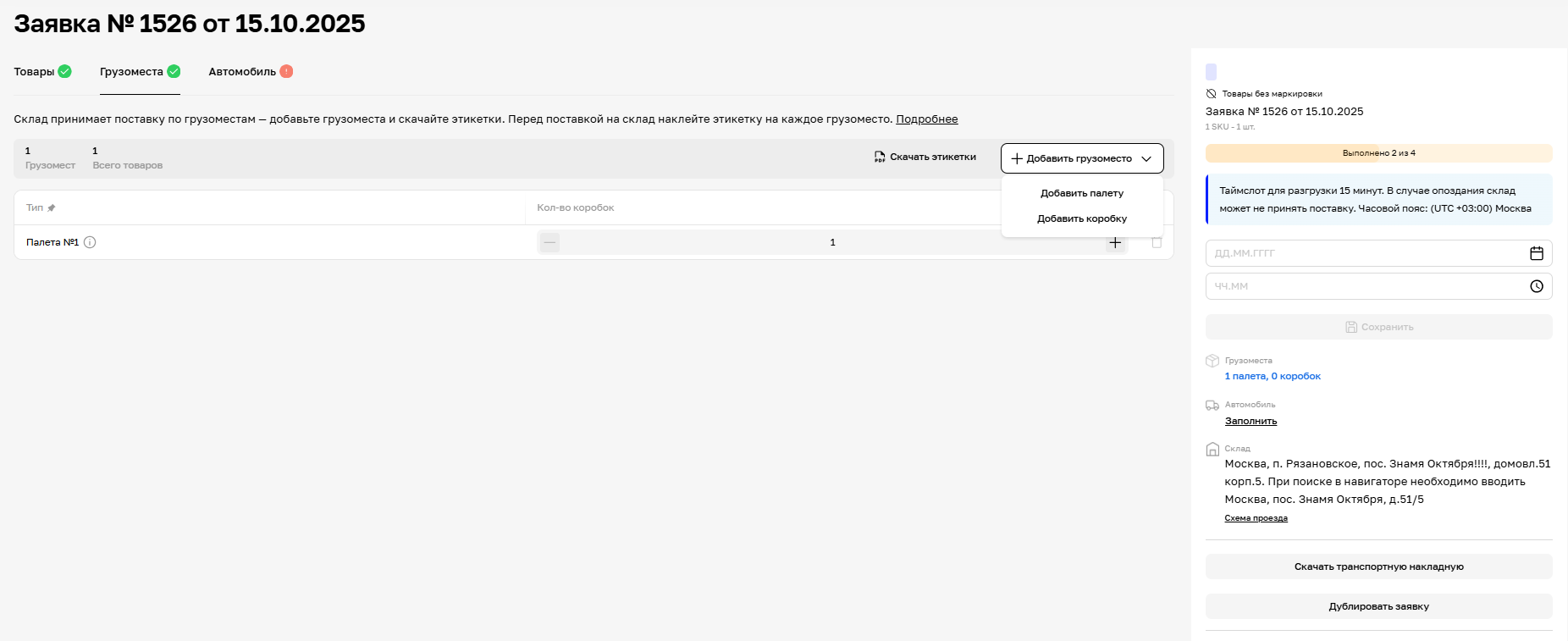Image resolution: width=1568 pixels, height=641 pixels.
Task: Open the clock time picker icon
Action: [x=1537, y=286]
